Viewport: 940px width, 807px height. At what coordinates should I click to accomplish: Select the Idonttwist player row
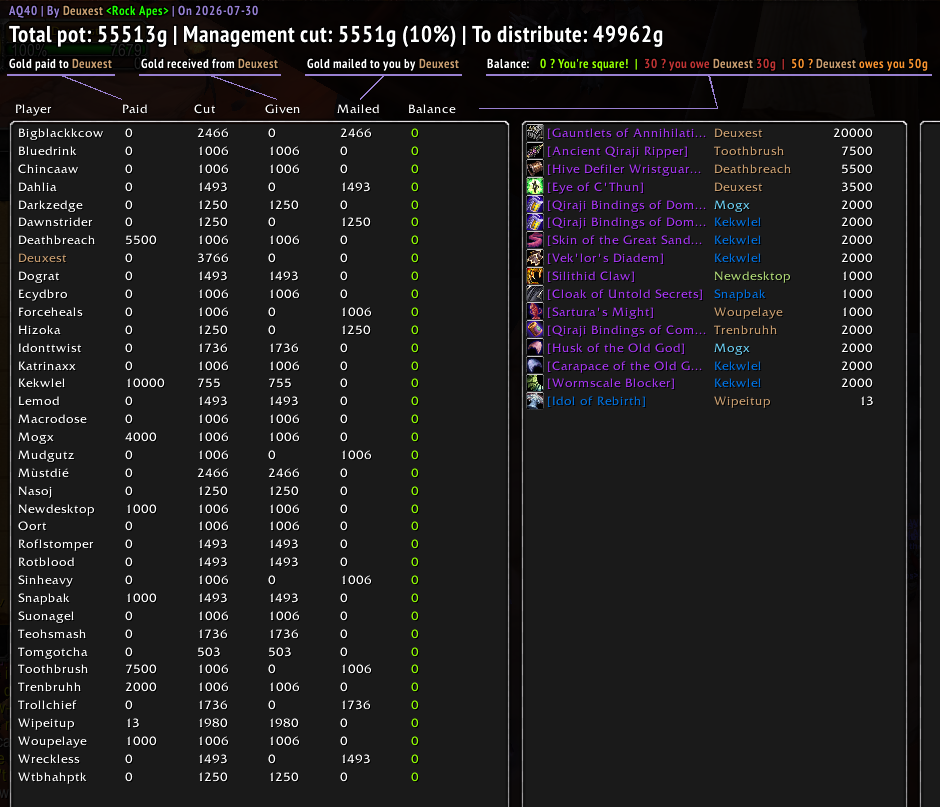259,348
